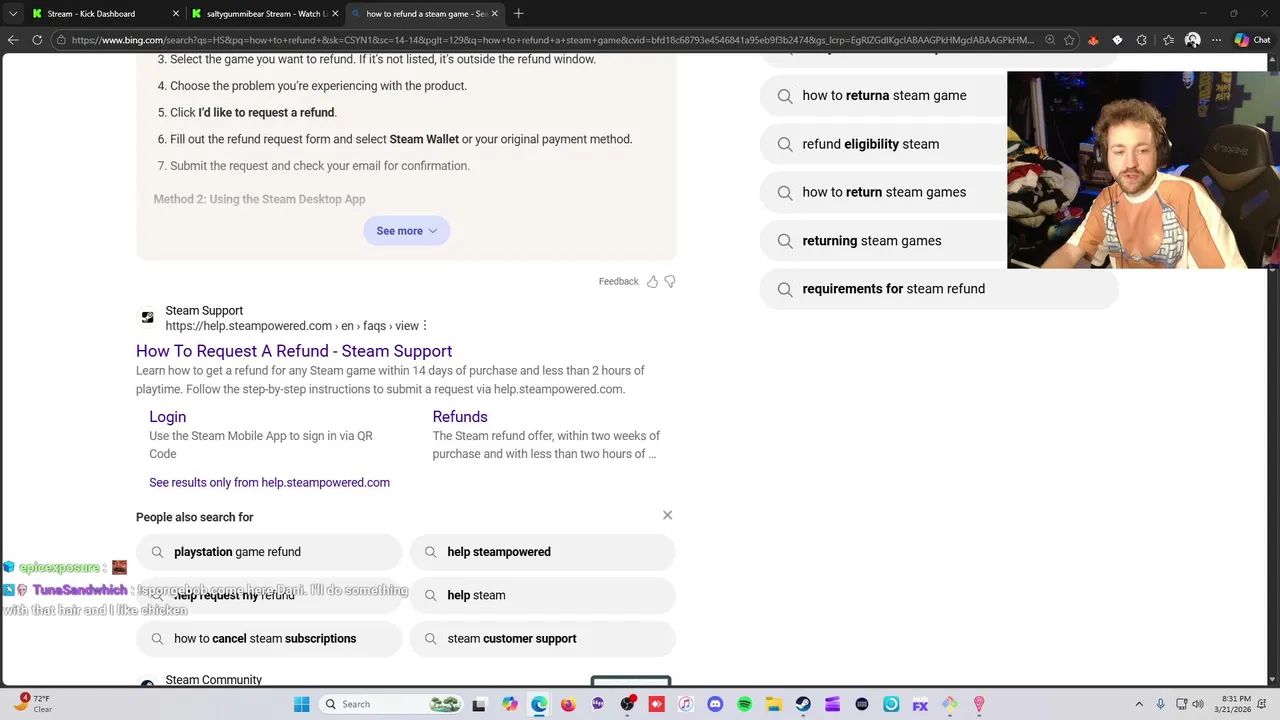Open Microsoft Edge on the taskbar
The image size is (1280, 720).
click(539, 704)
